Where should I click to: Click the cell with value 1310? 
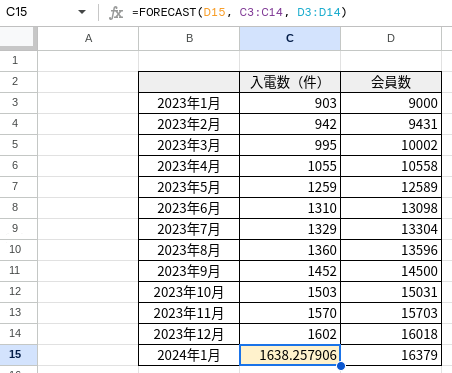pyautogui.click(x=290, y=208)
